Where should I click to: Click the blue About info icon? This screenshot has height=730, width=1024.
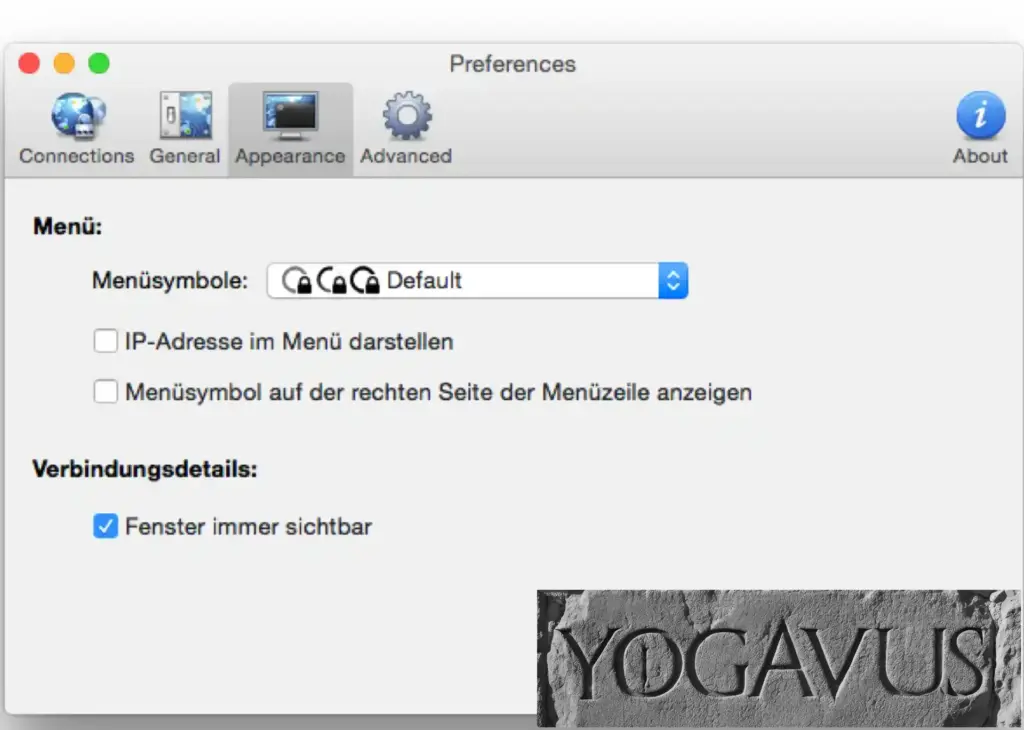pos(980,116)
